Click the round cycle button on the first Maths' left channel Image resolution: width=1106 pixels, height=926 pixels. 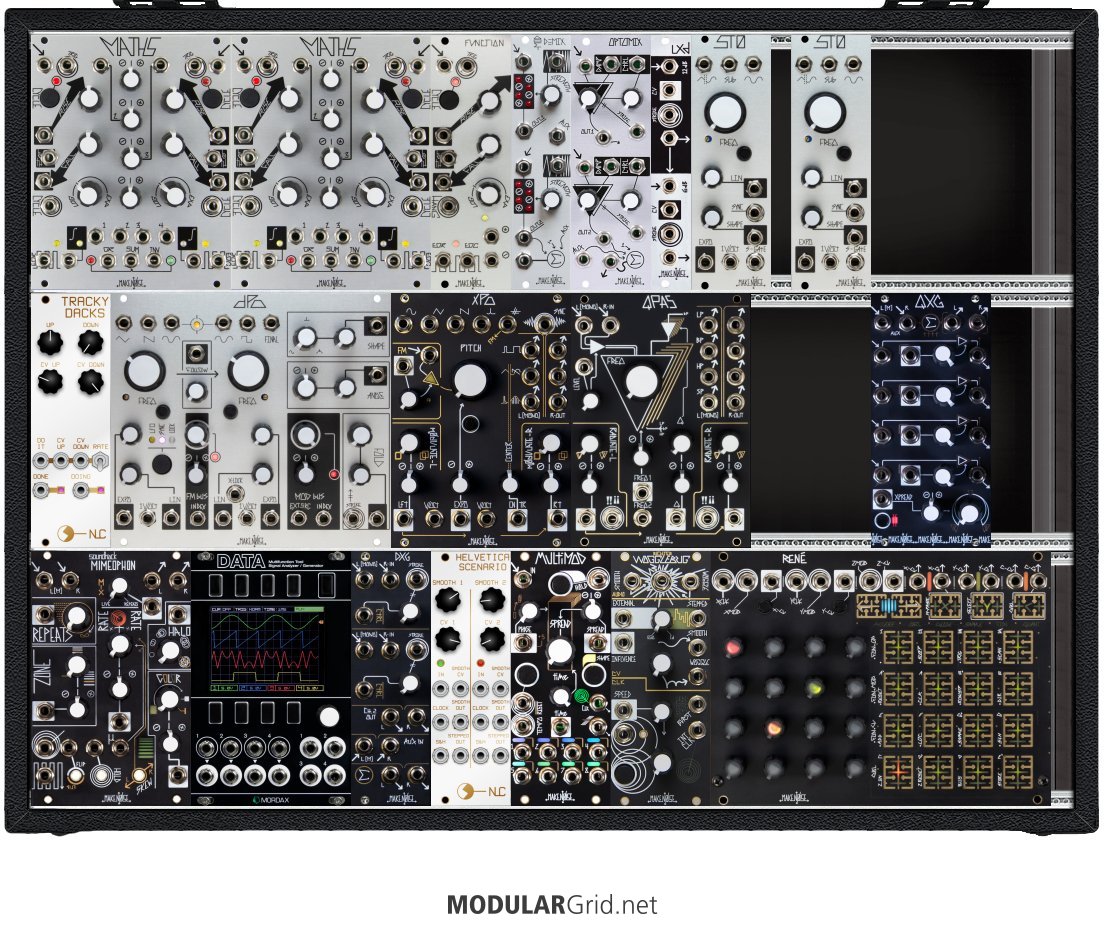(x=48, y=97)
